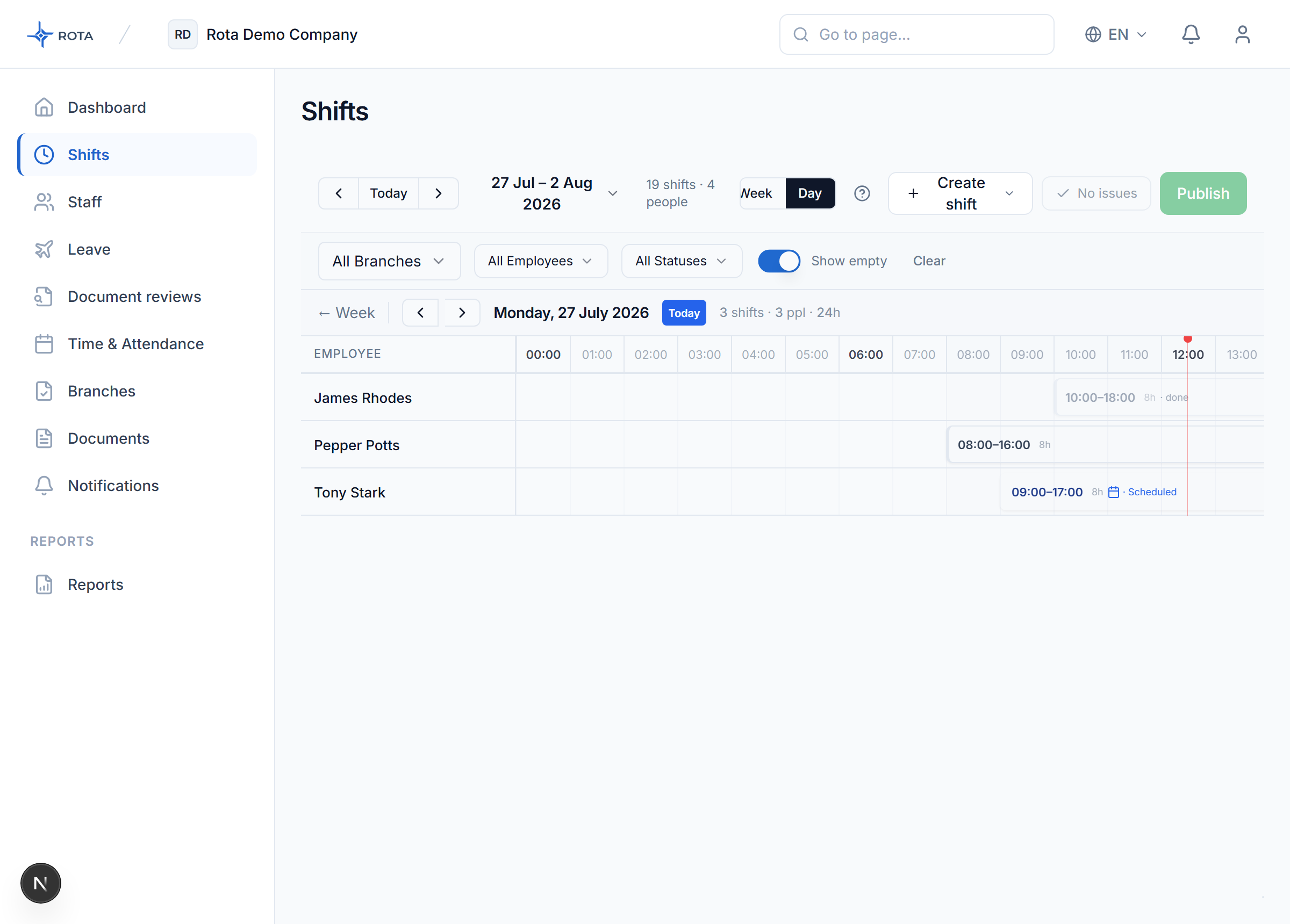Click the plus icon on Create shift
The height and width of the screenshot is (924, 1290).
(x=913, y=193)
